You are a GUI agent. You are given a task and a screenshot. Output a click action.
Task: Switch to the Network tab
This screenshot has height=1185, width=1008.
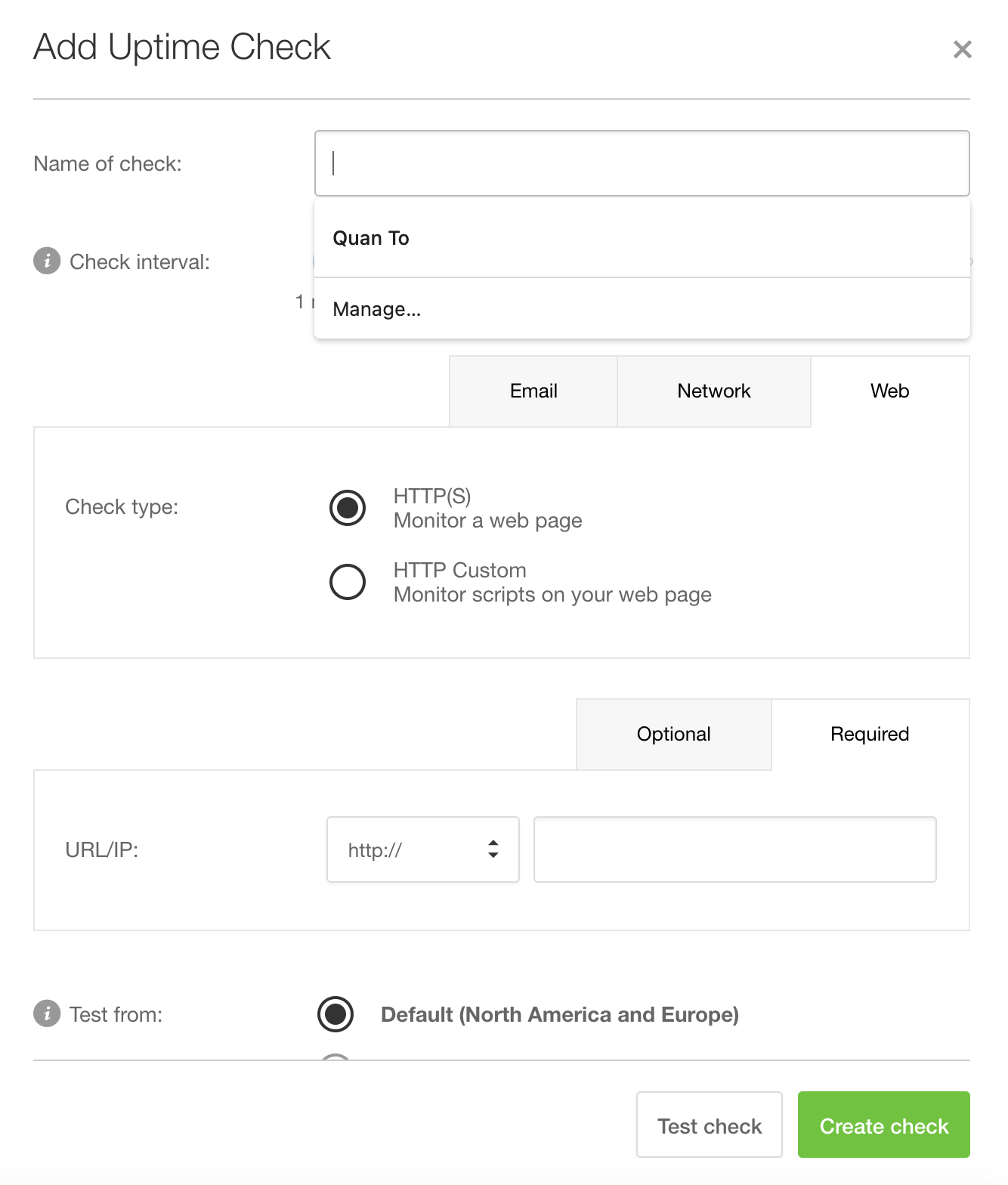pos(713,391)
